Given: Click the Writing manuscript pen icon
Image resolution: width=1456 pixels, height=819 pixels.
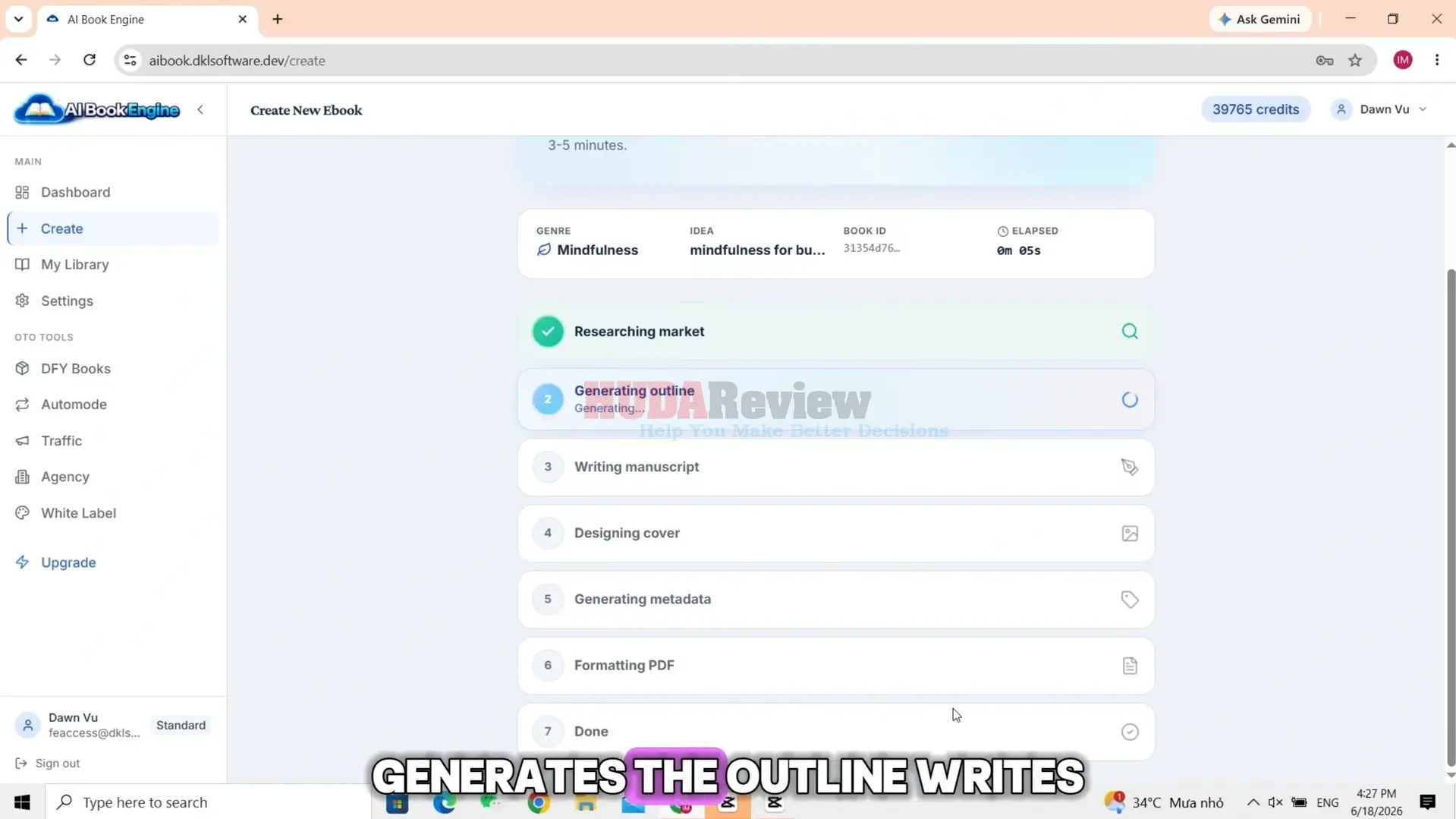Looking at the screenshot, I should coord(1129,467).
